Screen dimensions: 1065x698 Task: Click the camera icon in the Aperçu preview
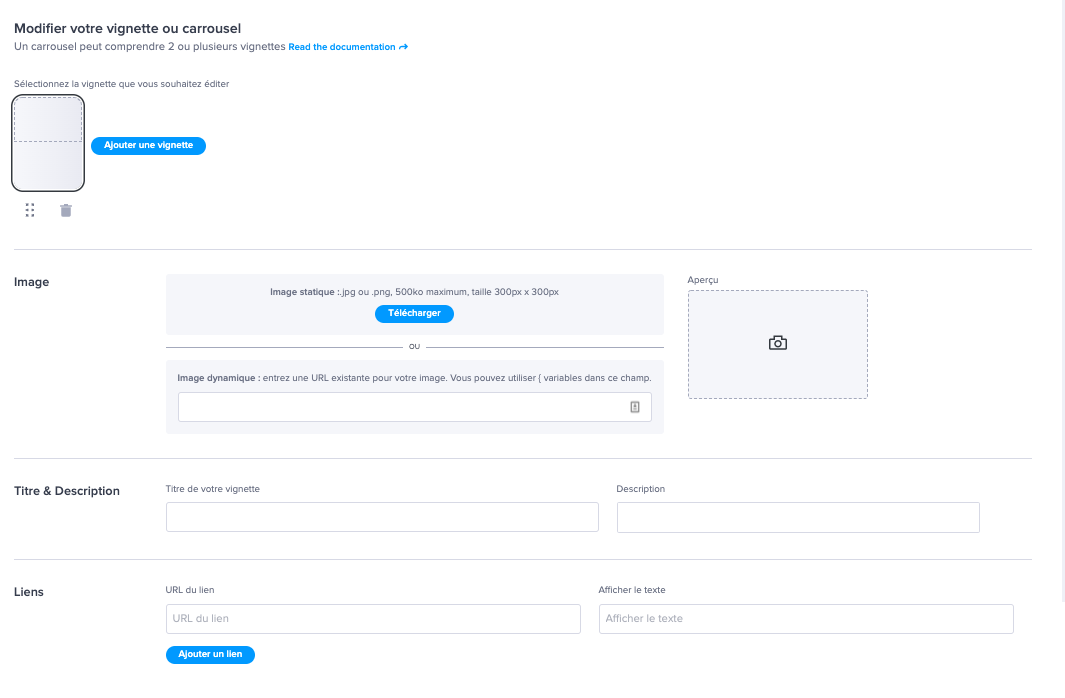tap(778, 343)
